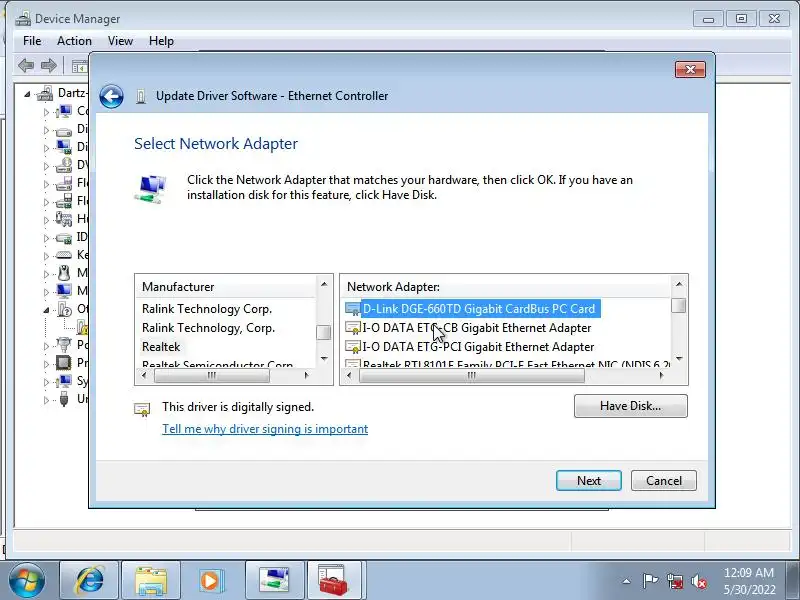Open the Action menu in Device Manager
This screenshot has height=600, width=800.
74,41
